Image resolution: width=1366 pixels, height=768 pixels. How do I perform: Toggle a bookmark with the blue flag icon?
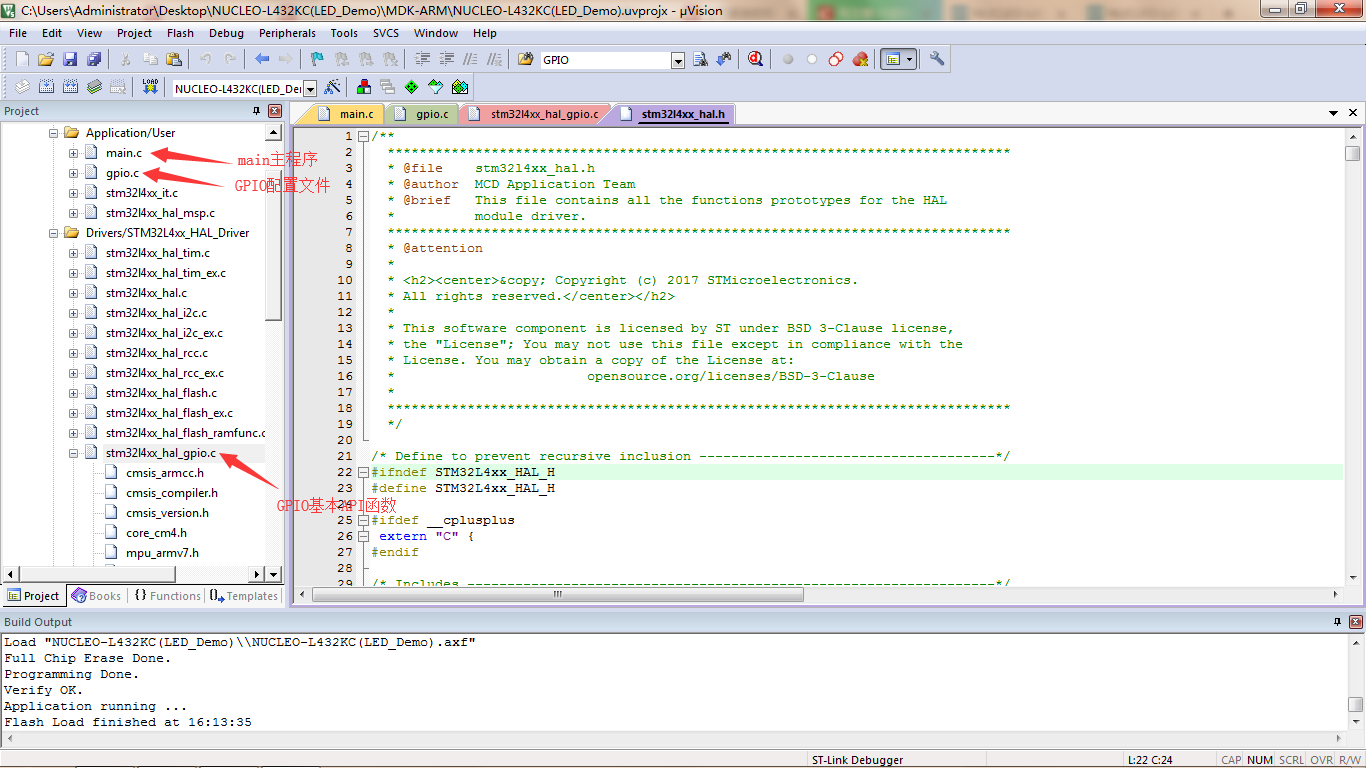tap(317, 60)
